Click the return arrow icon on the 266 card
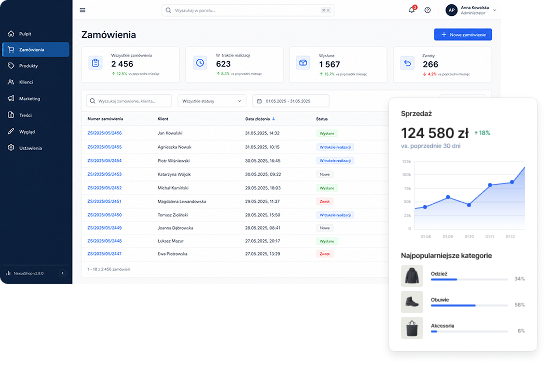 [407, 63]
